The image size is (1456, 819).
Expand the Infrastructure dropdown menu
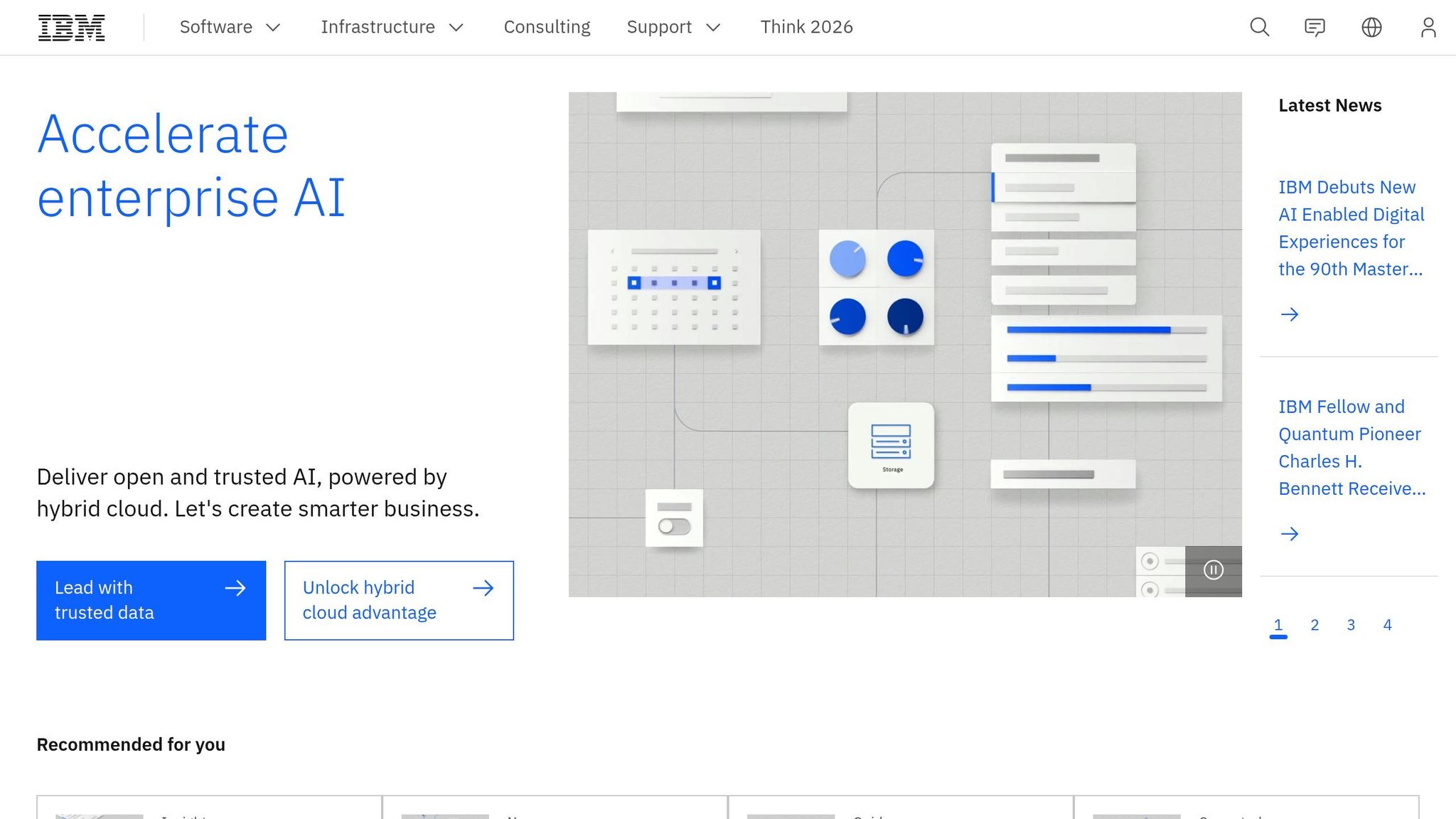click(x=392, y=27)
